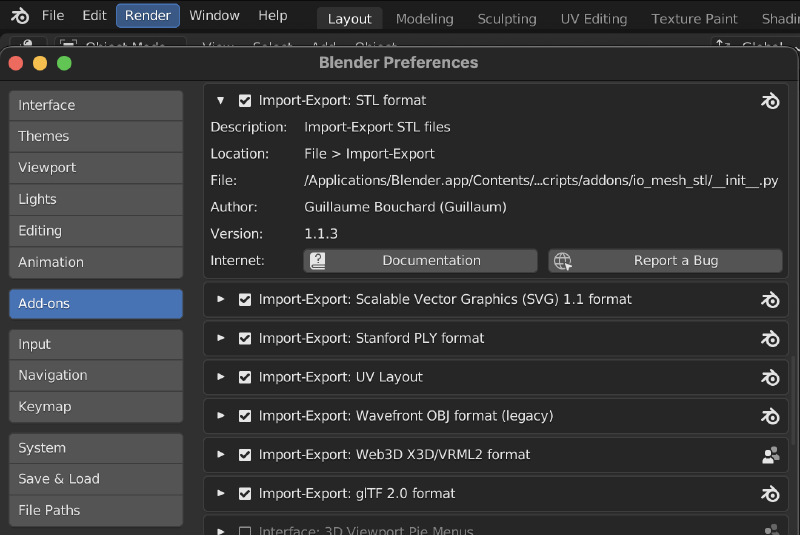Click the author name Guillaume Bouchard (Guillaum)

pos(406,207)
